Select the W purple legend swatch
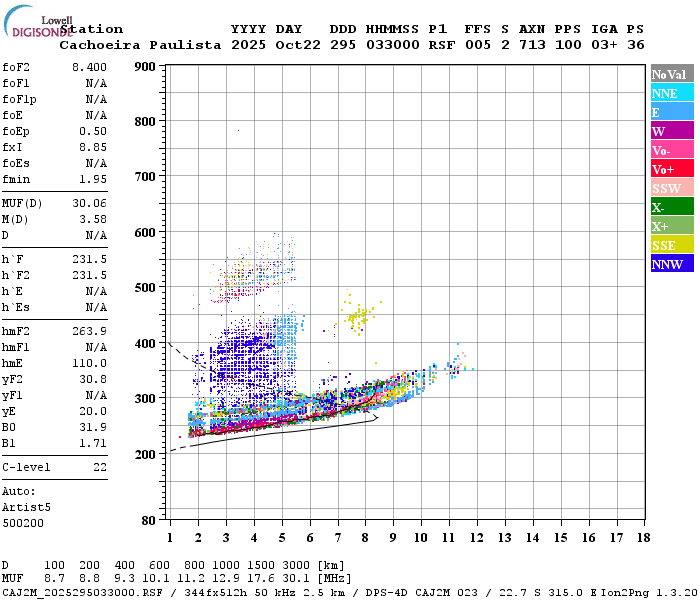This screenshot has width=700, height=600. click(x=672, y=131)
